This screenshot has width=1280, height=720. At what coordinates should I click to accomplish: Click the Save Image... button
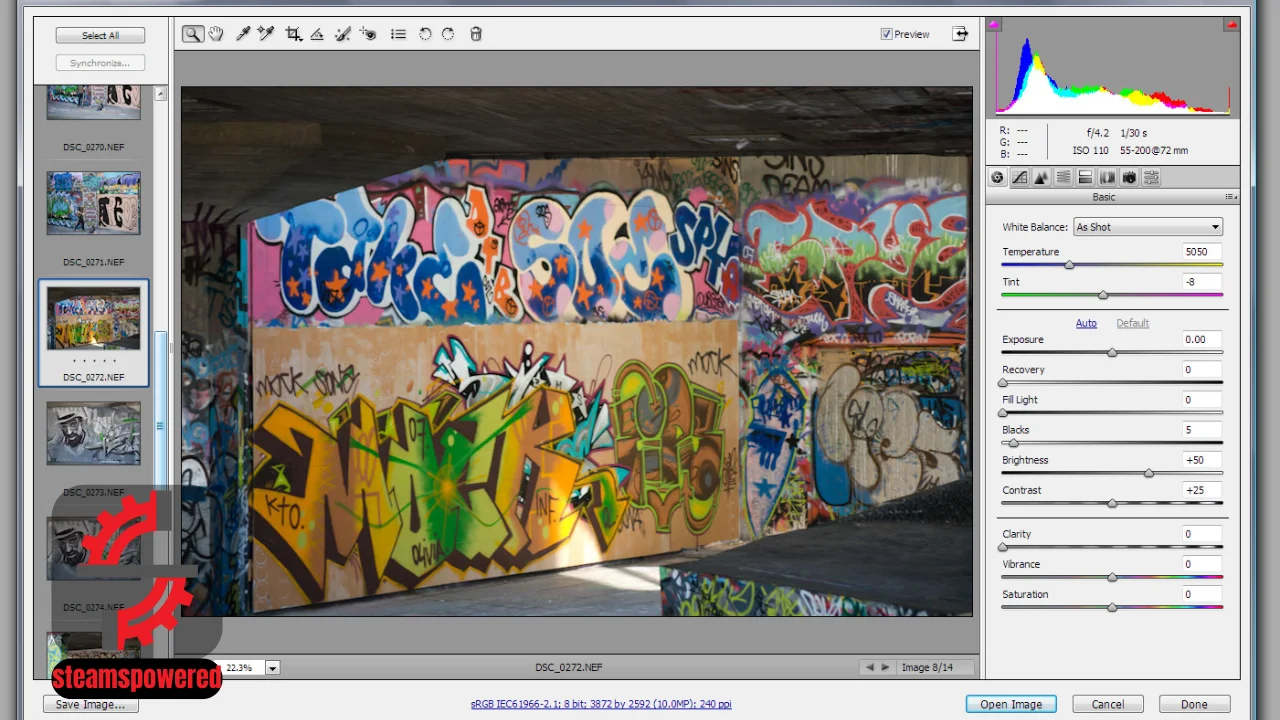[x=90, y=704]
